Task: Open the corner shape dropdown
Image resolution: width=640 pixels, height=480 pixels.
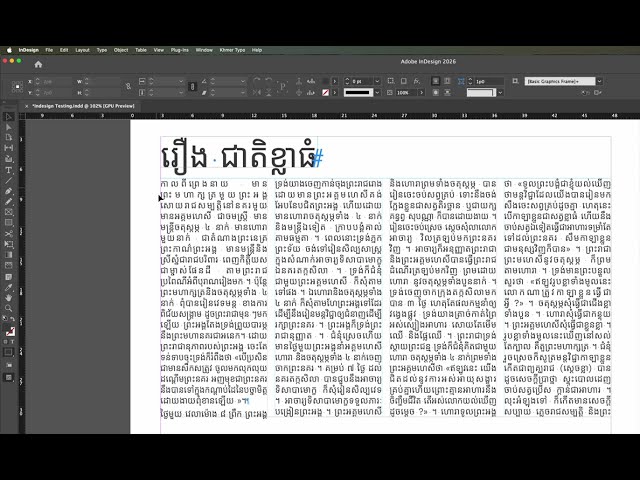Action: [500, 93]
